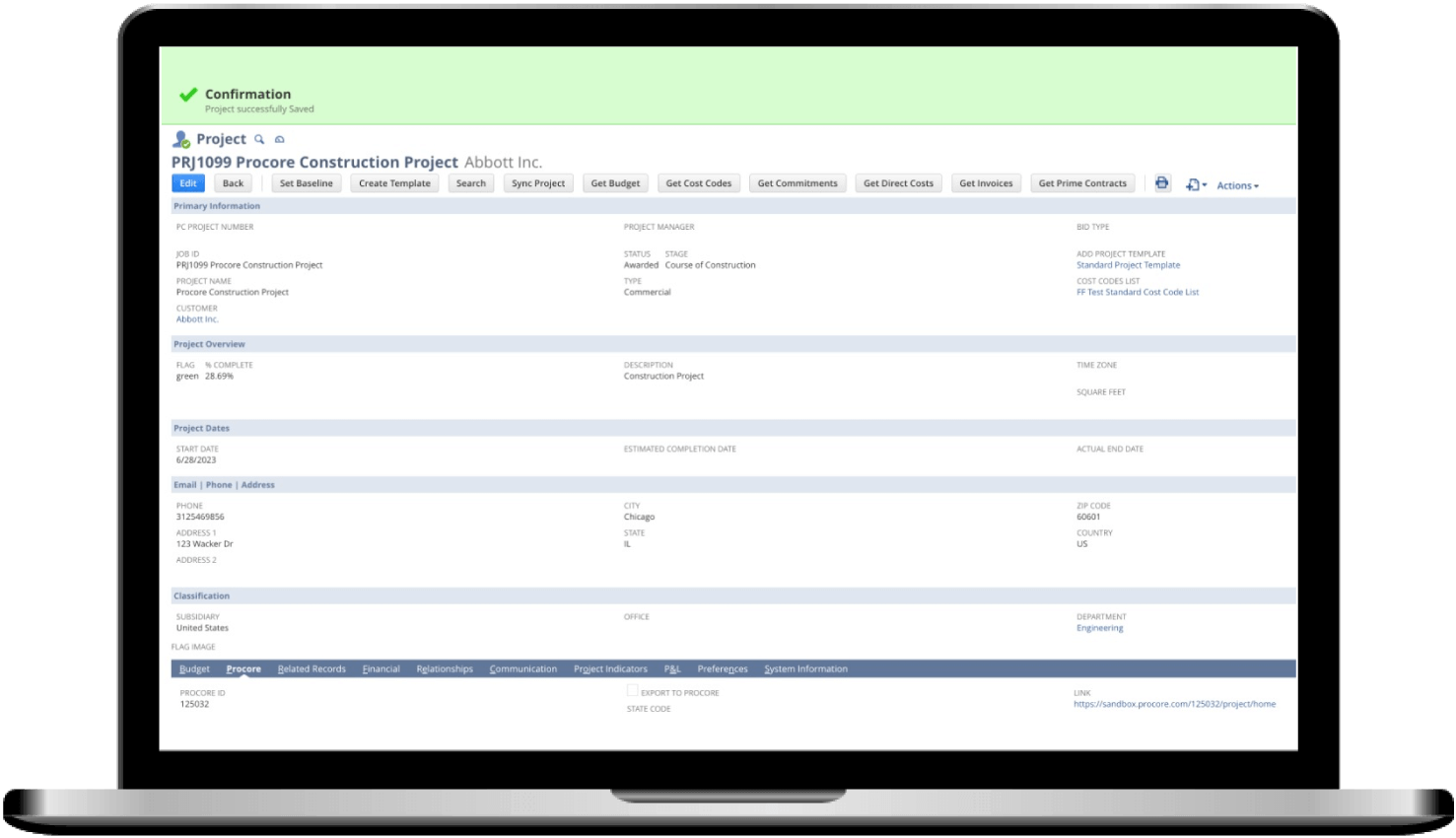Screen dimensions: 1456x838
Task: Click Get Invoices button
Action: 986,183
